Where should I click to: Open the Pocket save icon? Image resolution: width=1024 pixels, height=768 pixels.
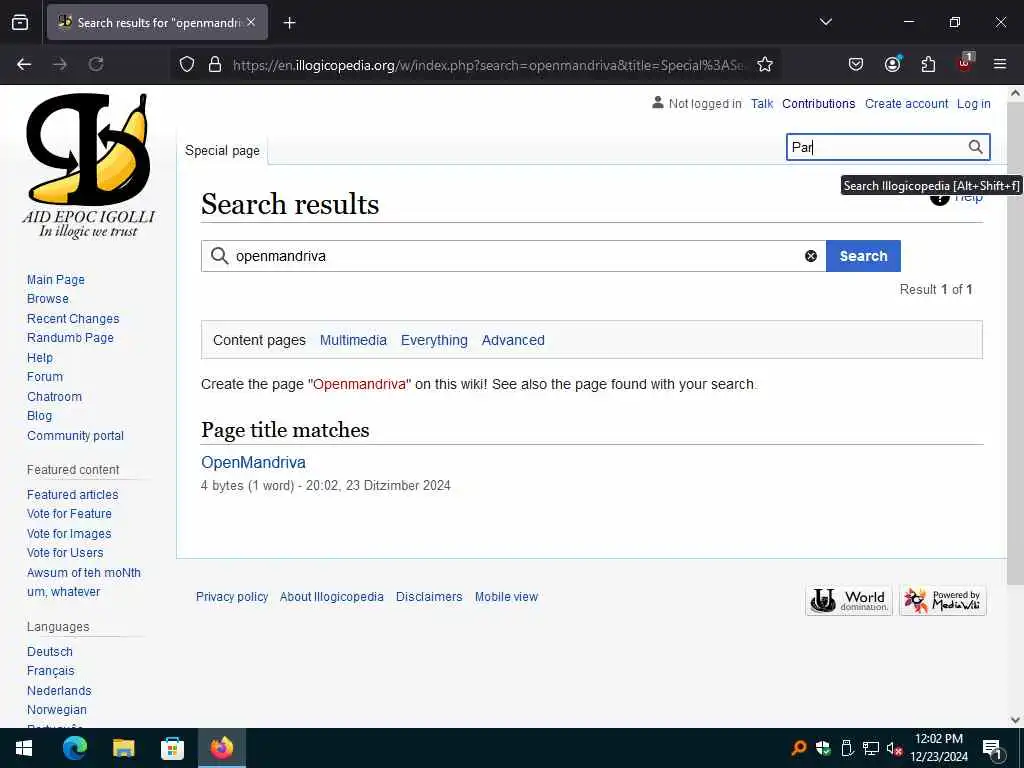(x=856, y=65)
